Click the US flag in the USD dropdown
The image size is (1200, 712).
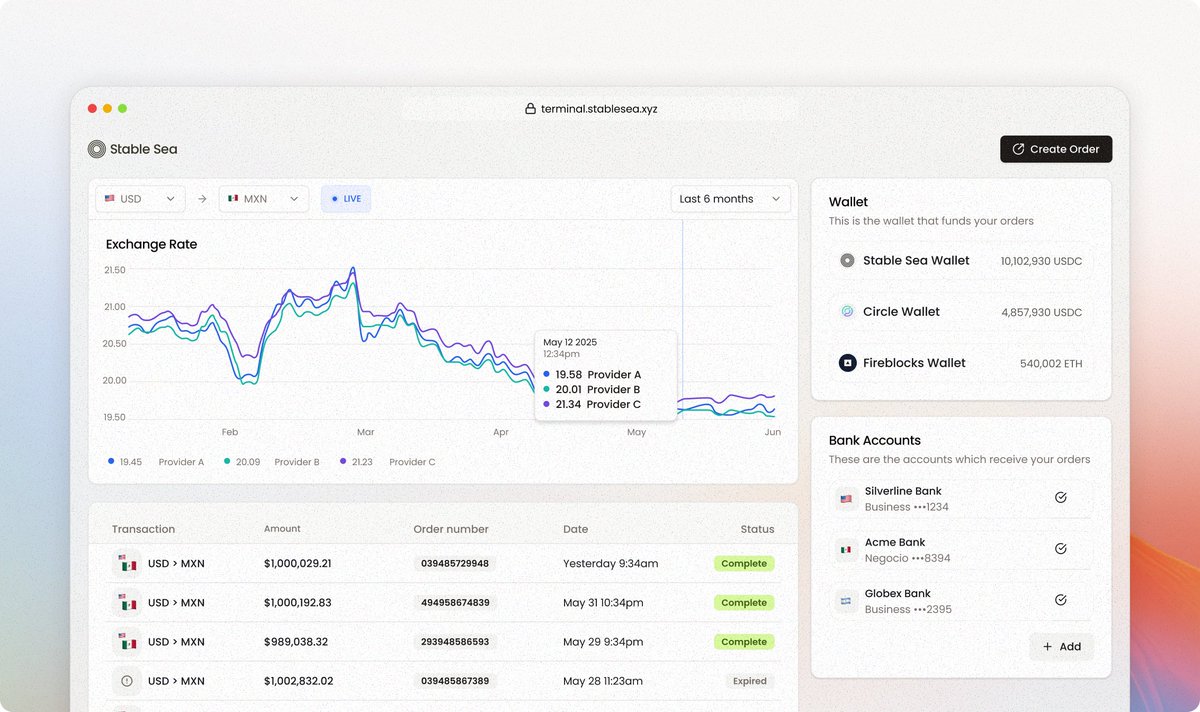click(110, 199)
